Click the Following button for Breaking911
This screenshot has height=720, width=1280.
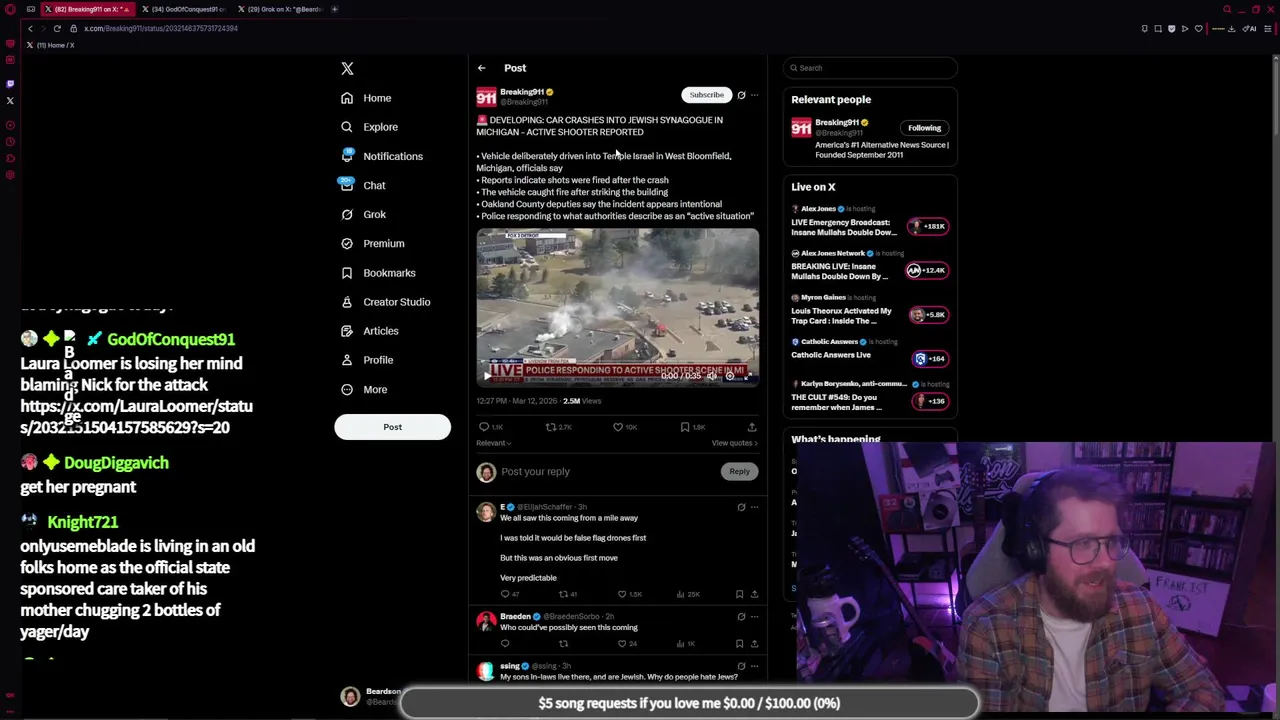pyautogui.click(x=924, y=128)
